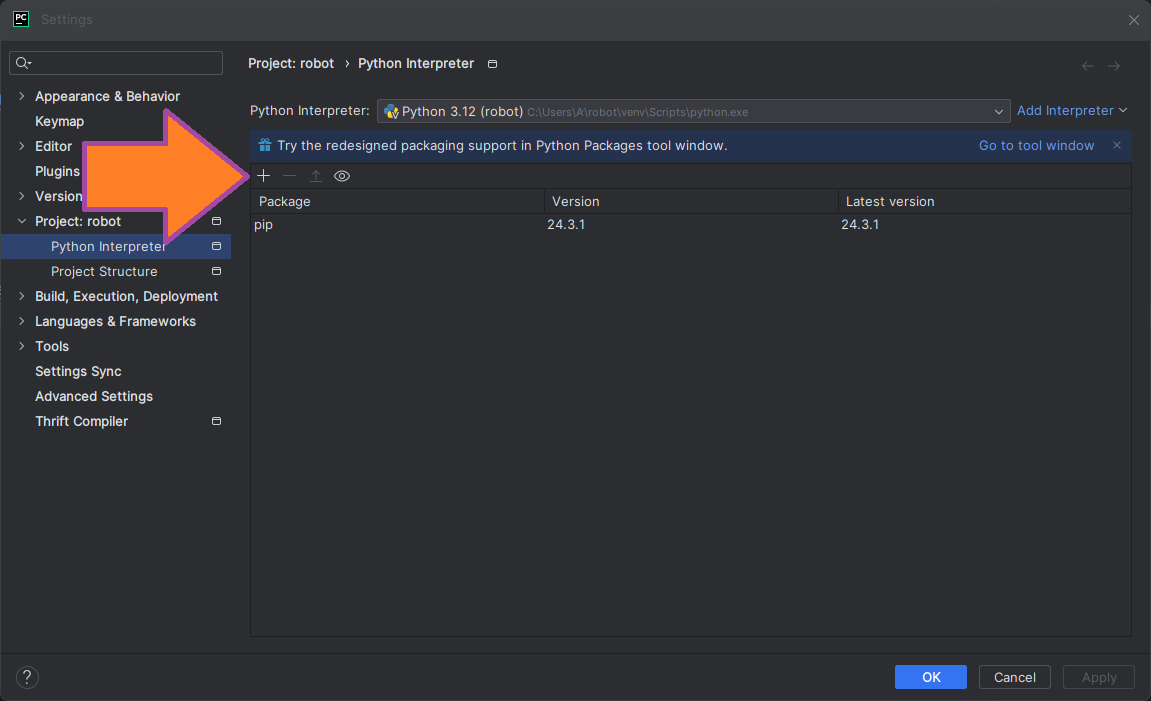This screenshot has height=701, width=1151.
Task: Click the PyCharm logo in title bar
Action: pyautogui.click(x=21, y=19)
